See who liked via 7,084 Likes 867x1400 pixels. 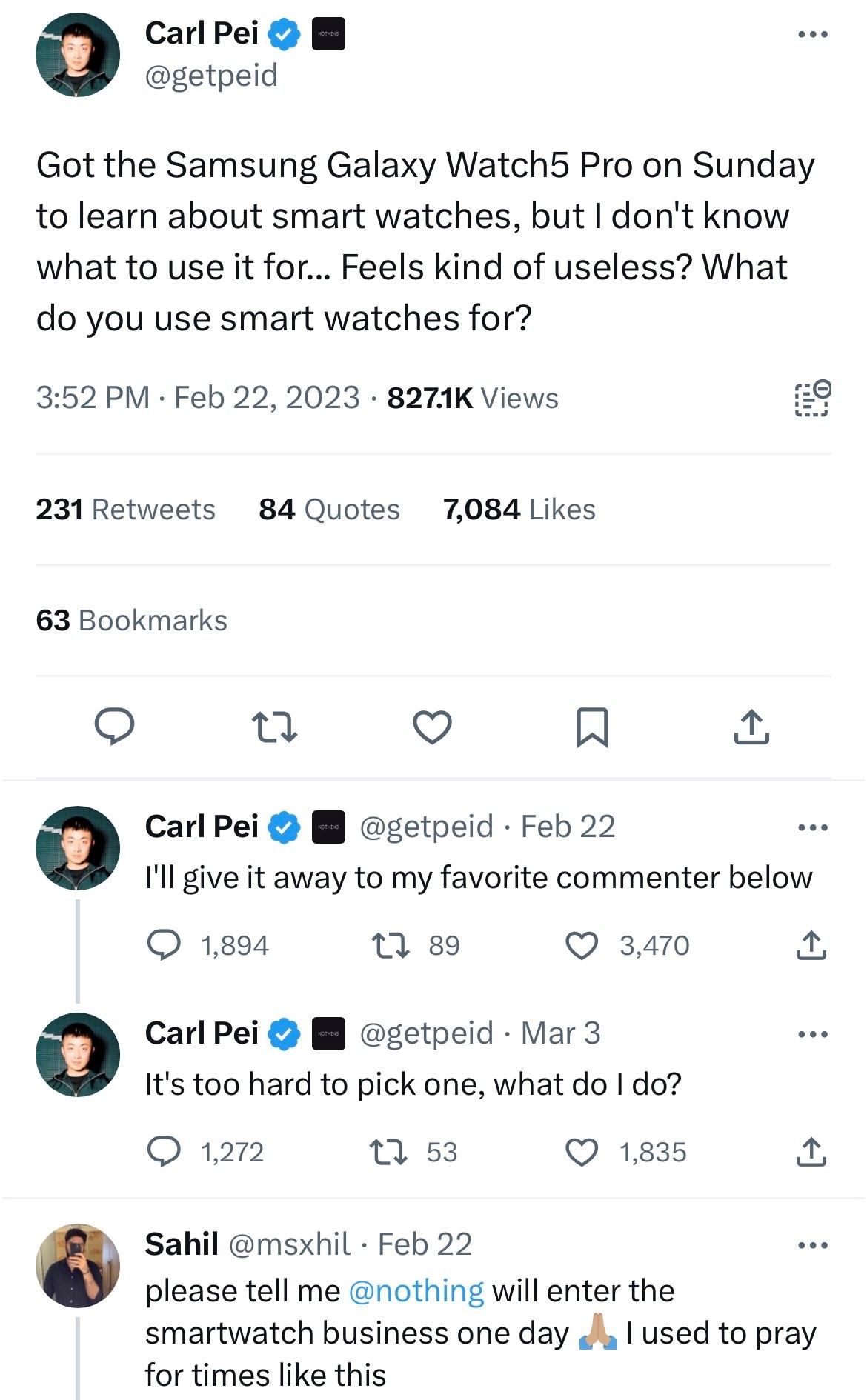click(519, 509)
